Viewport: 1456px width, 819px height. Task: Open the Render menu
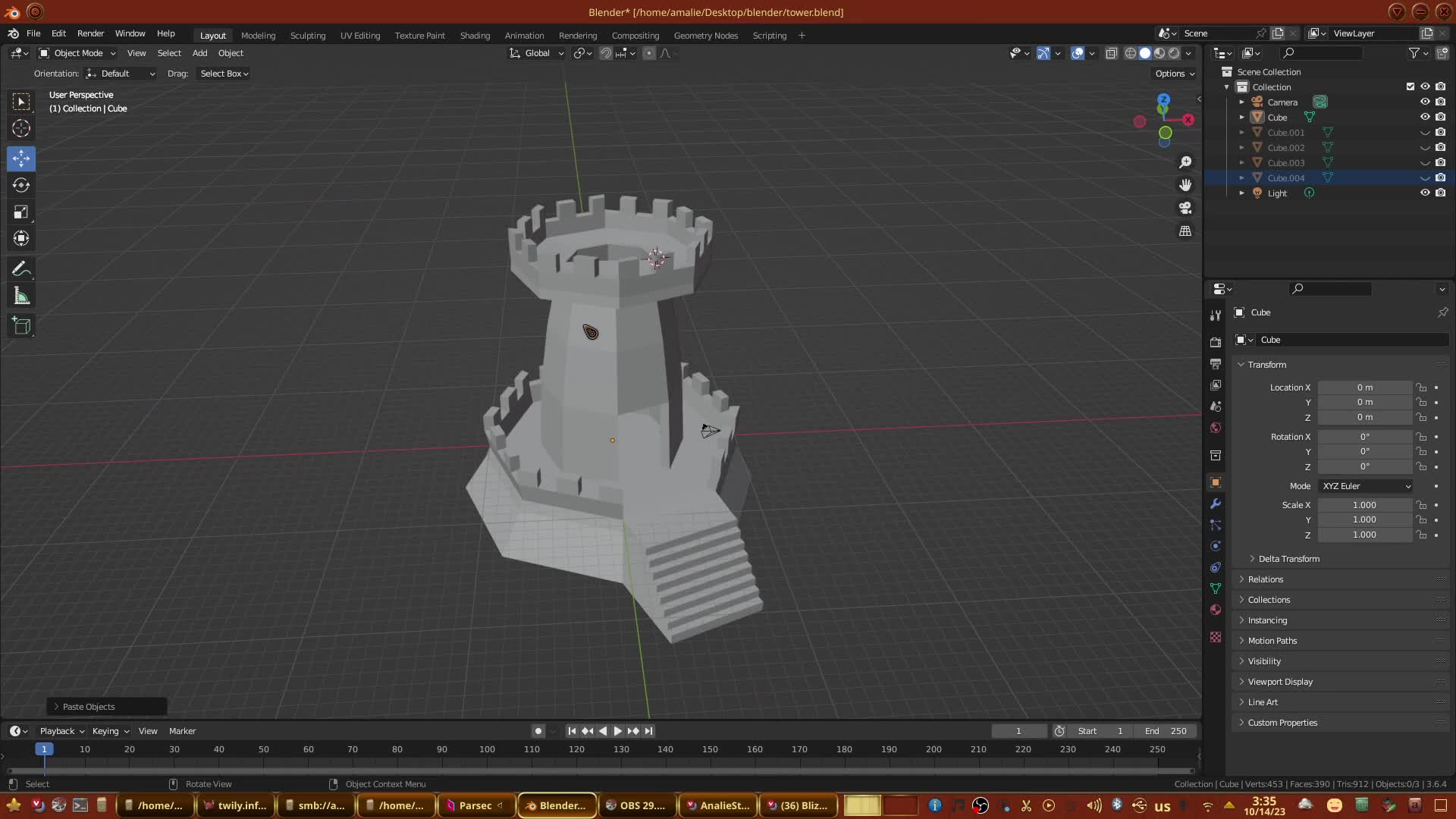click(x=90, y=33)
